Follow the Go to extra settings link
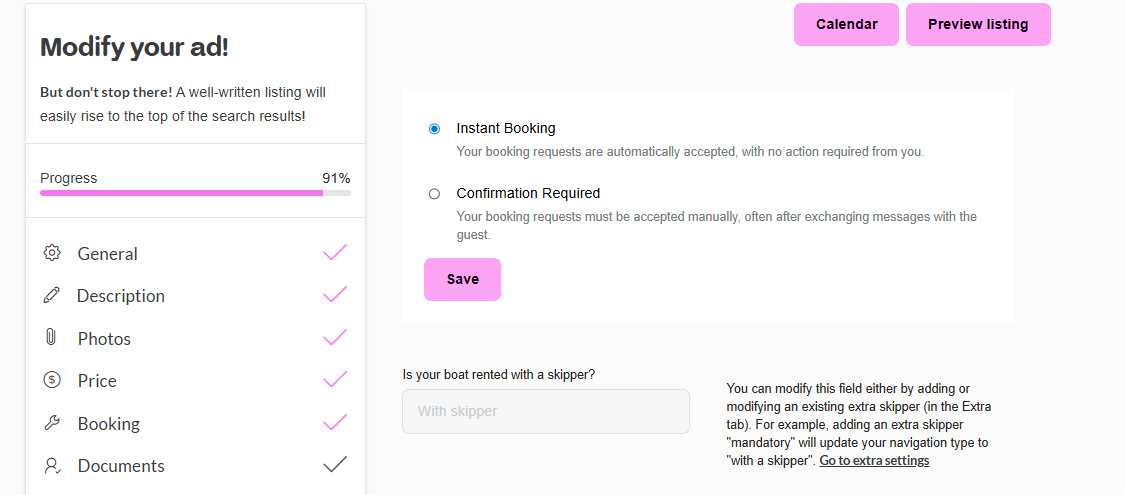The image size is (1126, 495). click(x=874, y=461)
